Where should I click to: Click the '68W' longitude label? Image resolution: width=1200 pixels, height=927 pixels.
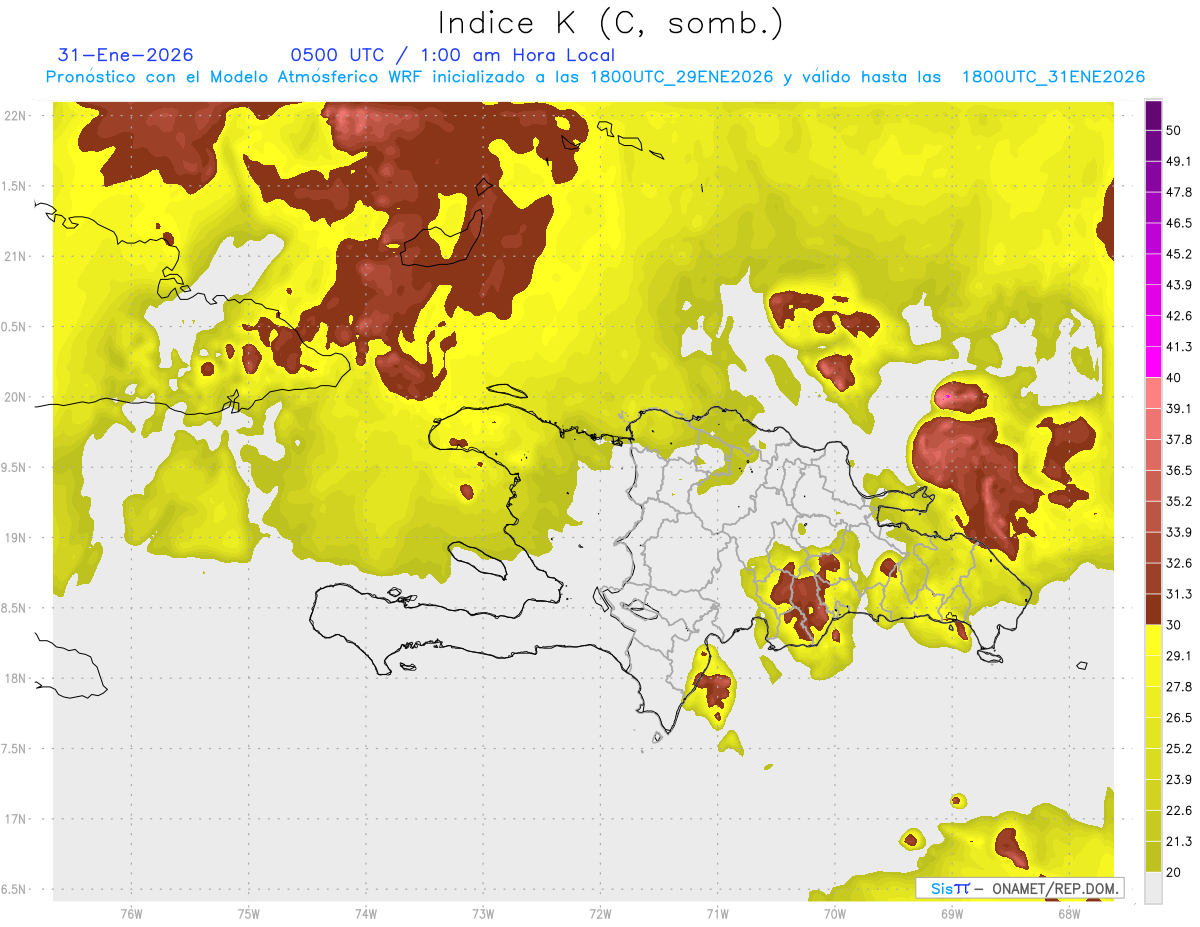pyautogui.click(x=1068, y=913)
